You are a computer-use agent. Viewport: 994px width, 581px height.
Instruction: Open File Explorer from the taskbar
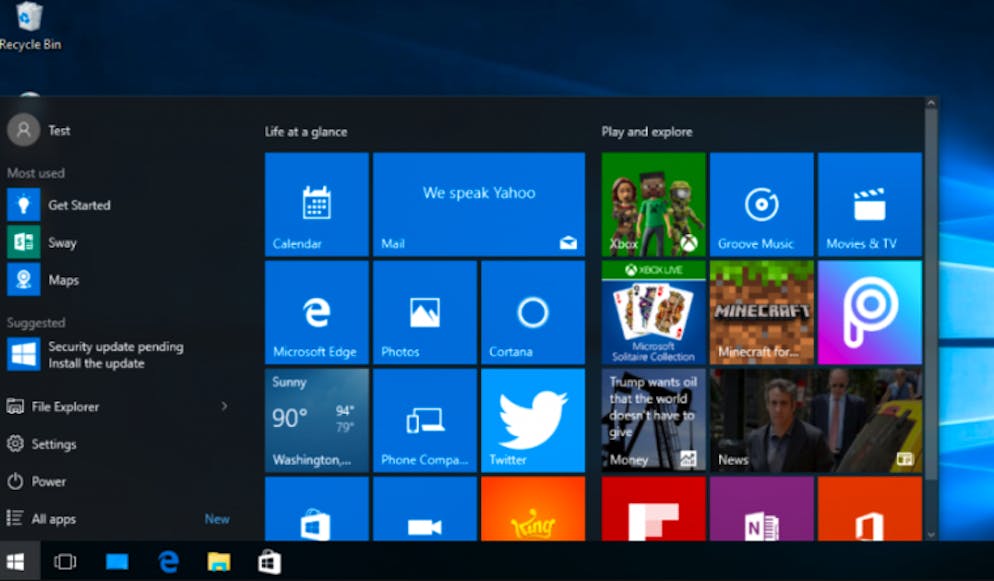(x=219, y=561)
